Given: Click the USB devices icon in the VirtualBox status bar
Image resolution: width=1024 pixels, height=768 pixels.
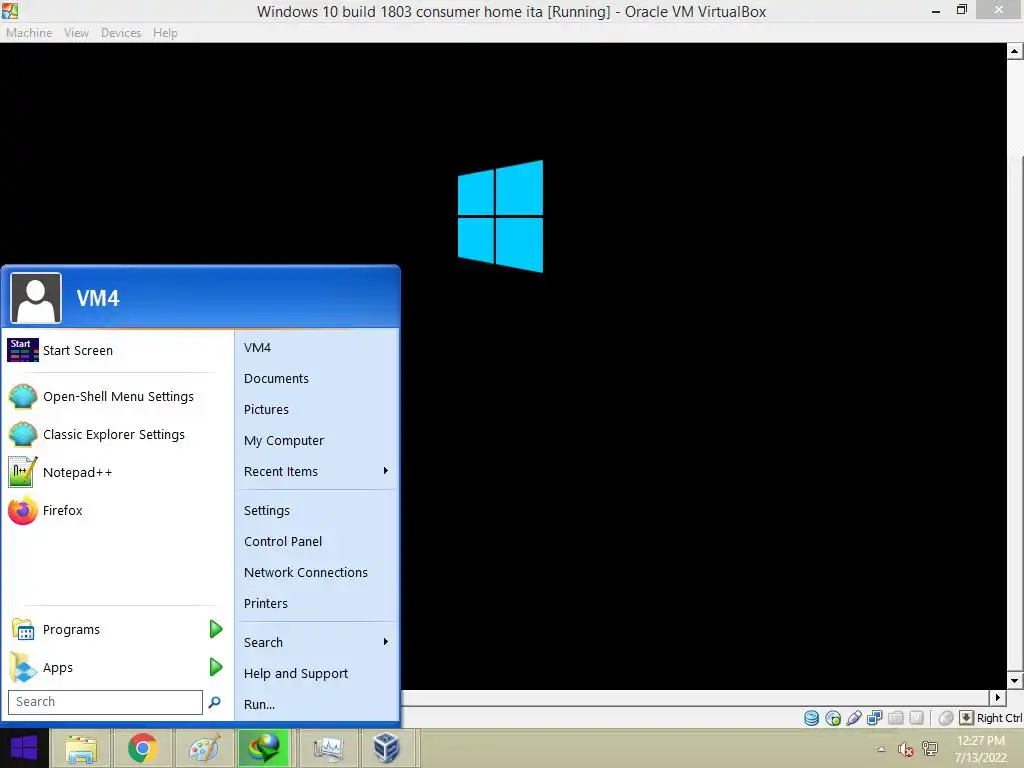Looking at the screenshot, I should 854,718.
